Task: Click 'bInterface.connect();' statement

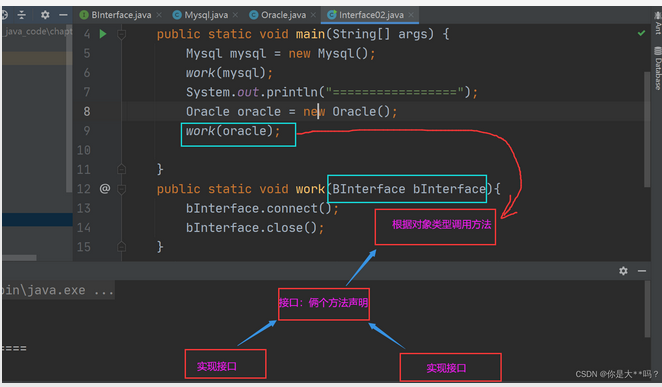Action: [262, 208]
